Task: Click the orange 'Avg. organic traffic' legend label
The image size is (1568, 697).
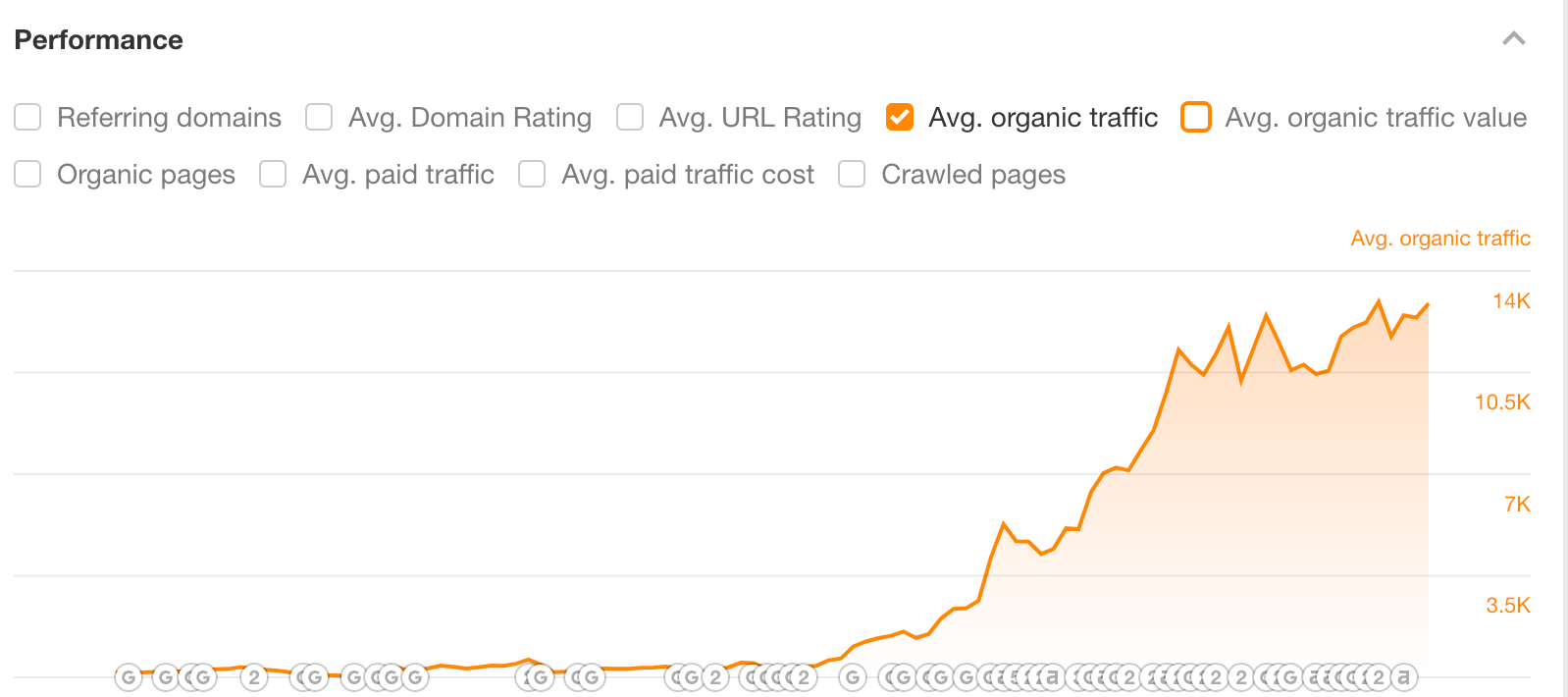Action: 1440,238
